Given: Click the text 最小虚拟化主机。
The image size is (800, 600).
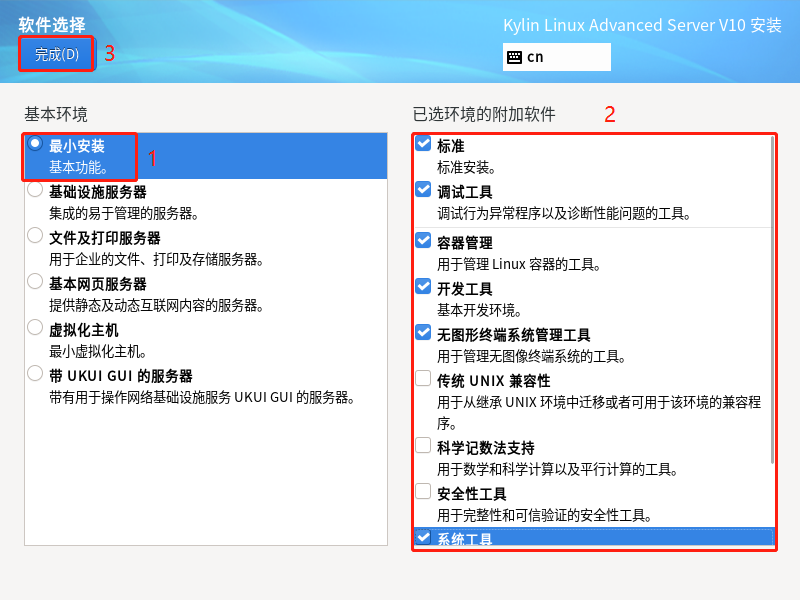Looking at the screenshot, I should pos(97,351).
